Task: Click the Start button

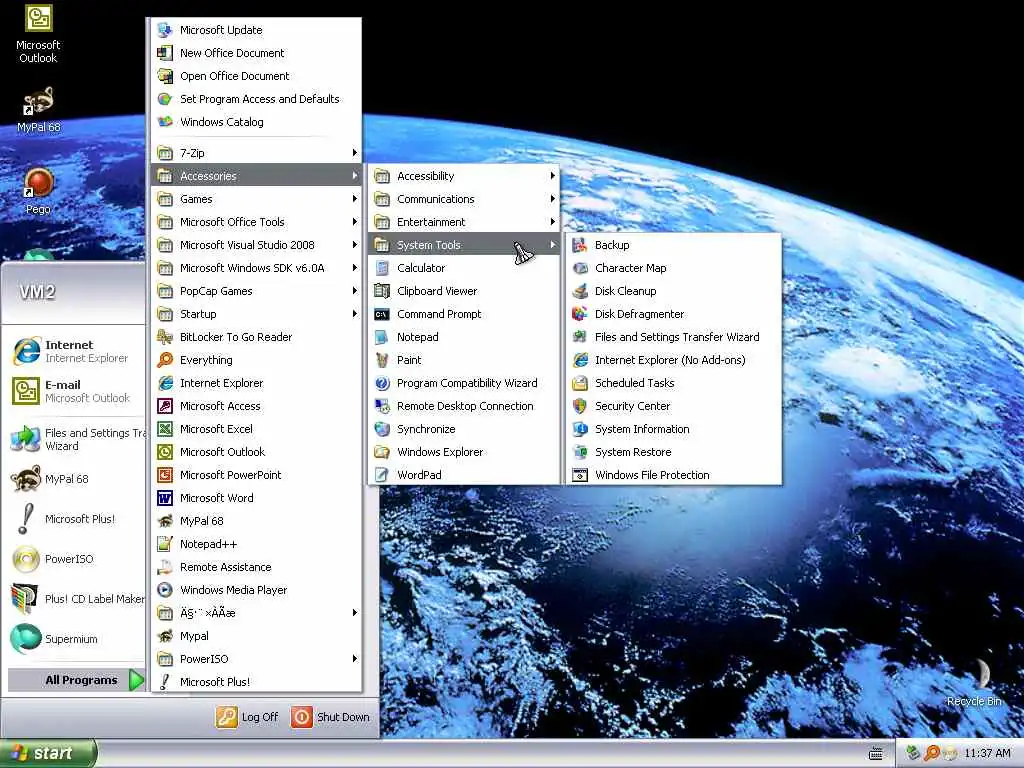Action: (x=48, y=753)
